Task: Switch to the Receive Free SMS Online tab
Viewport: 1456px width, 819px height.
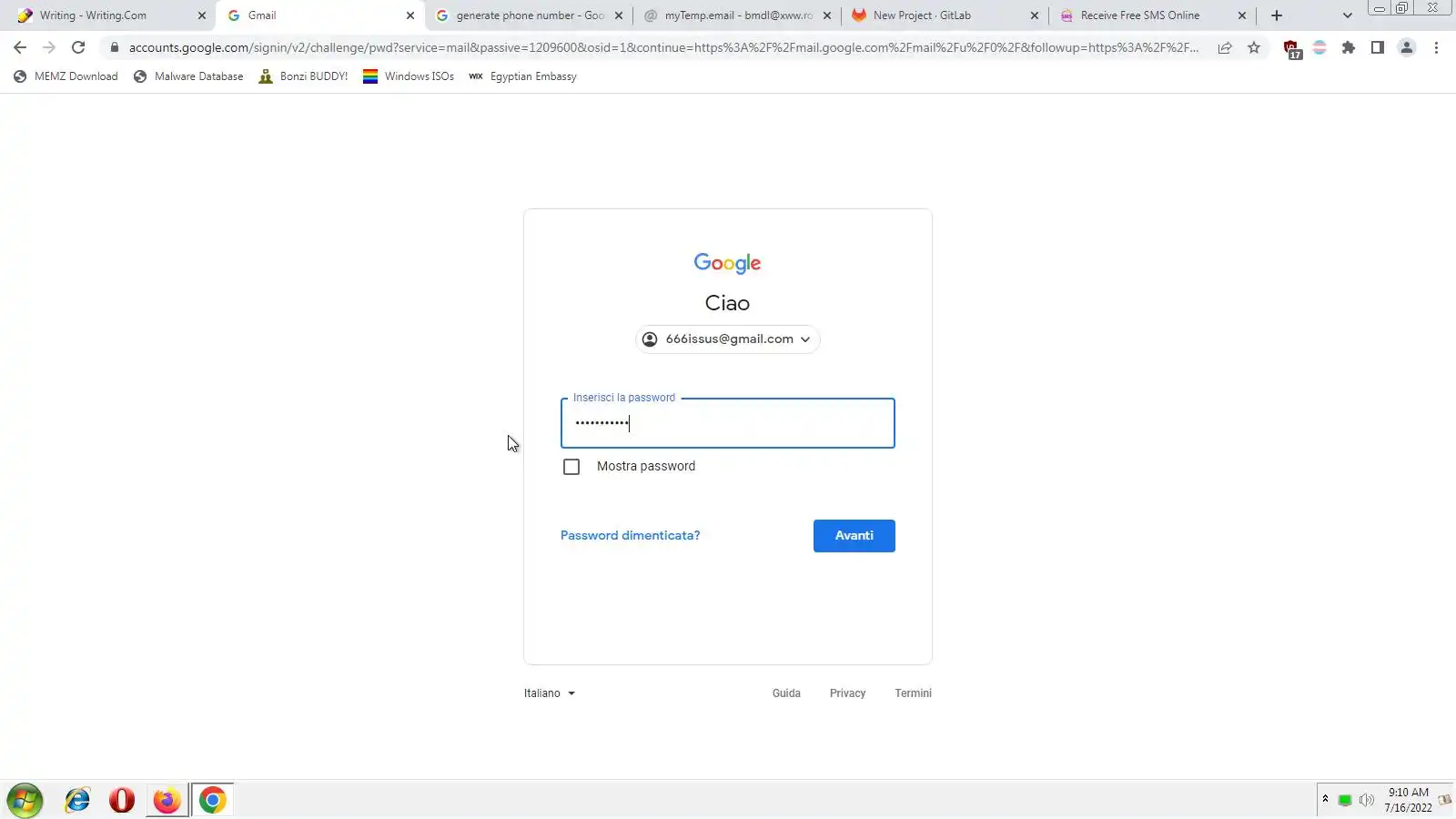Action: point(1153,15)
